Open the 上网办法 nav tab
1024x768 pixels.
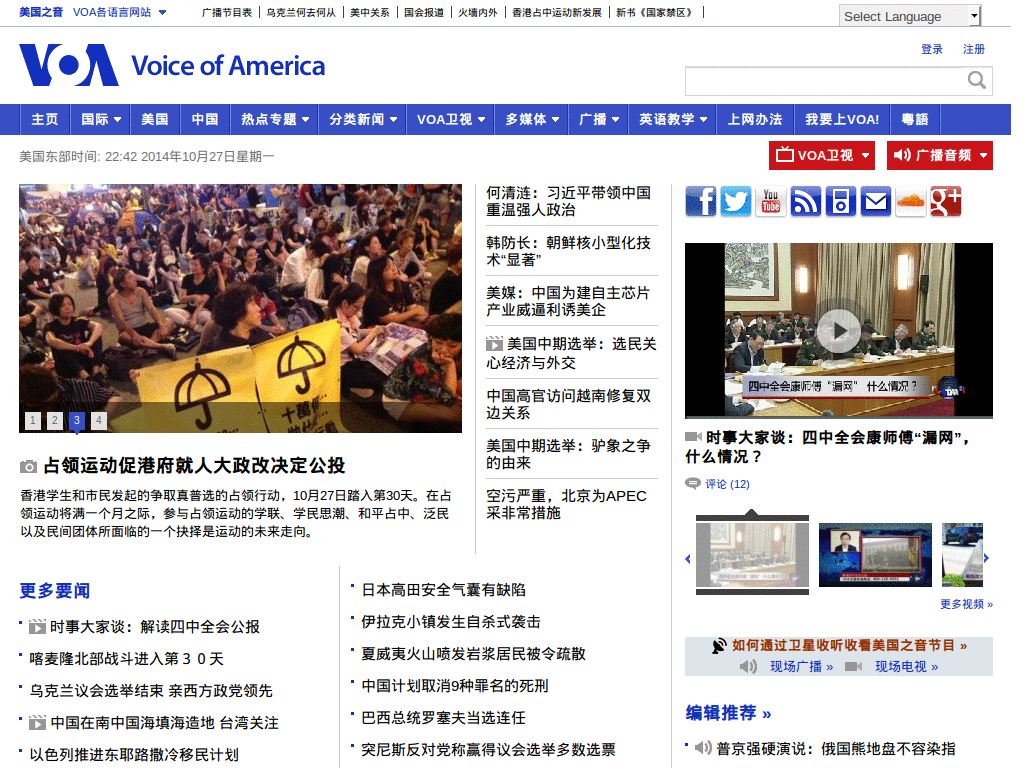coord(755,120)
